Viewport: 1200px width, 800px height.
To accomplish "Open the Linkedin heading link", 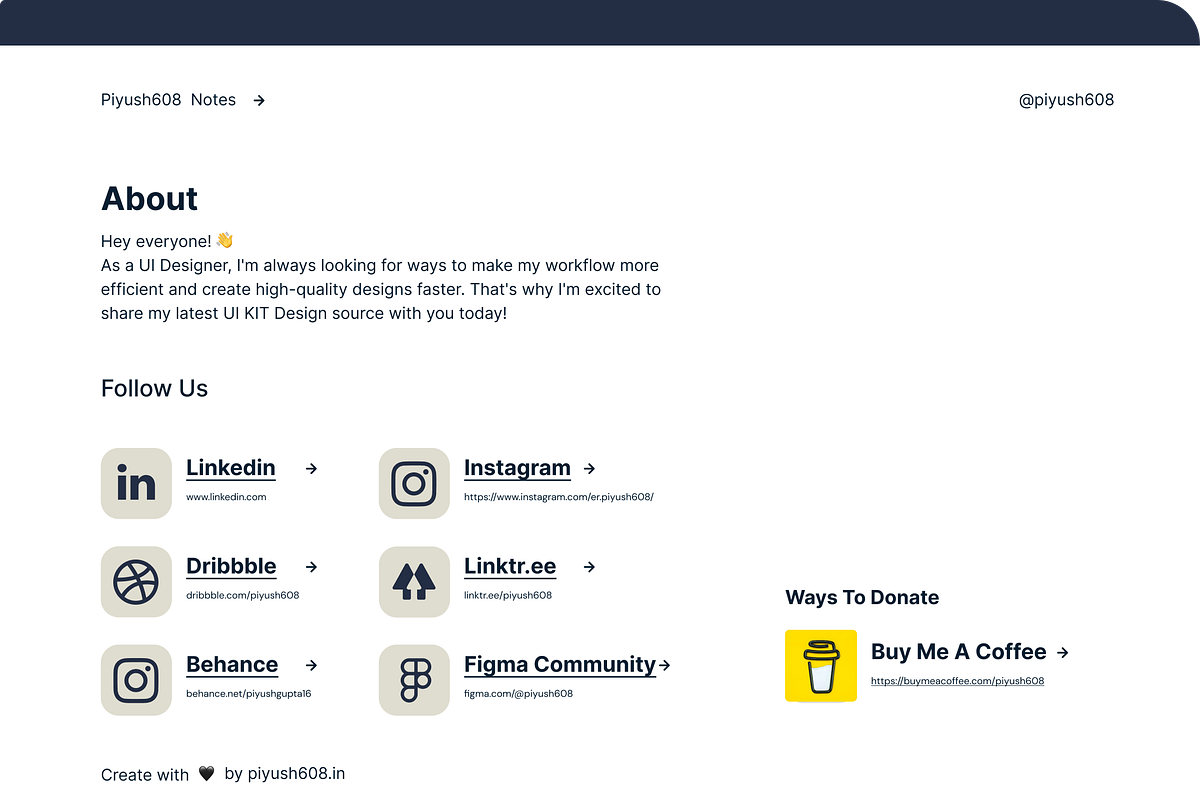I will click(x=231, y=468).
